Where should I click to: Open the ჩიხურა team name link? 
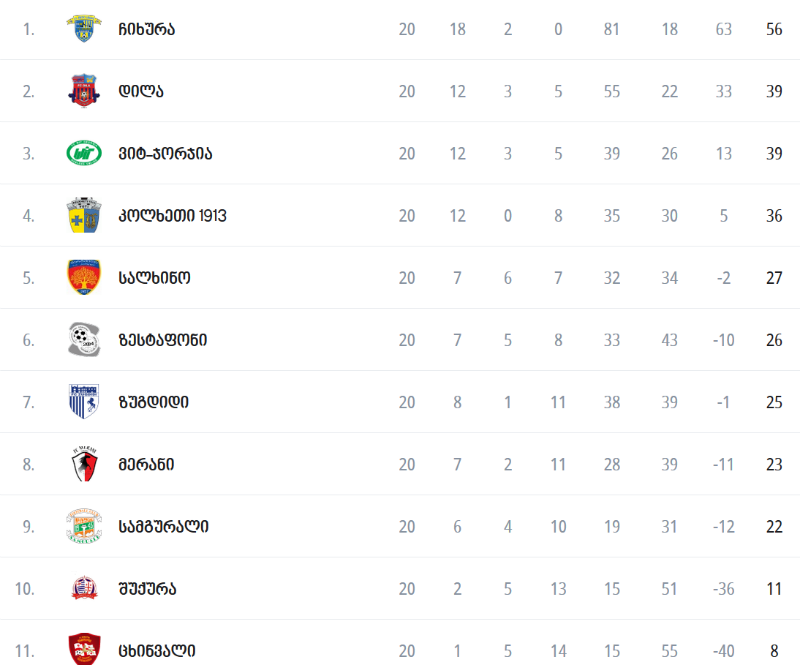click(146, 29)
